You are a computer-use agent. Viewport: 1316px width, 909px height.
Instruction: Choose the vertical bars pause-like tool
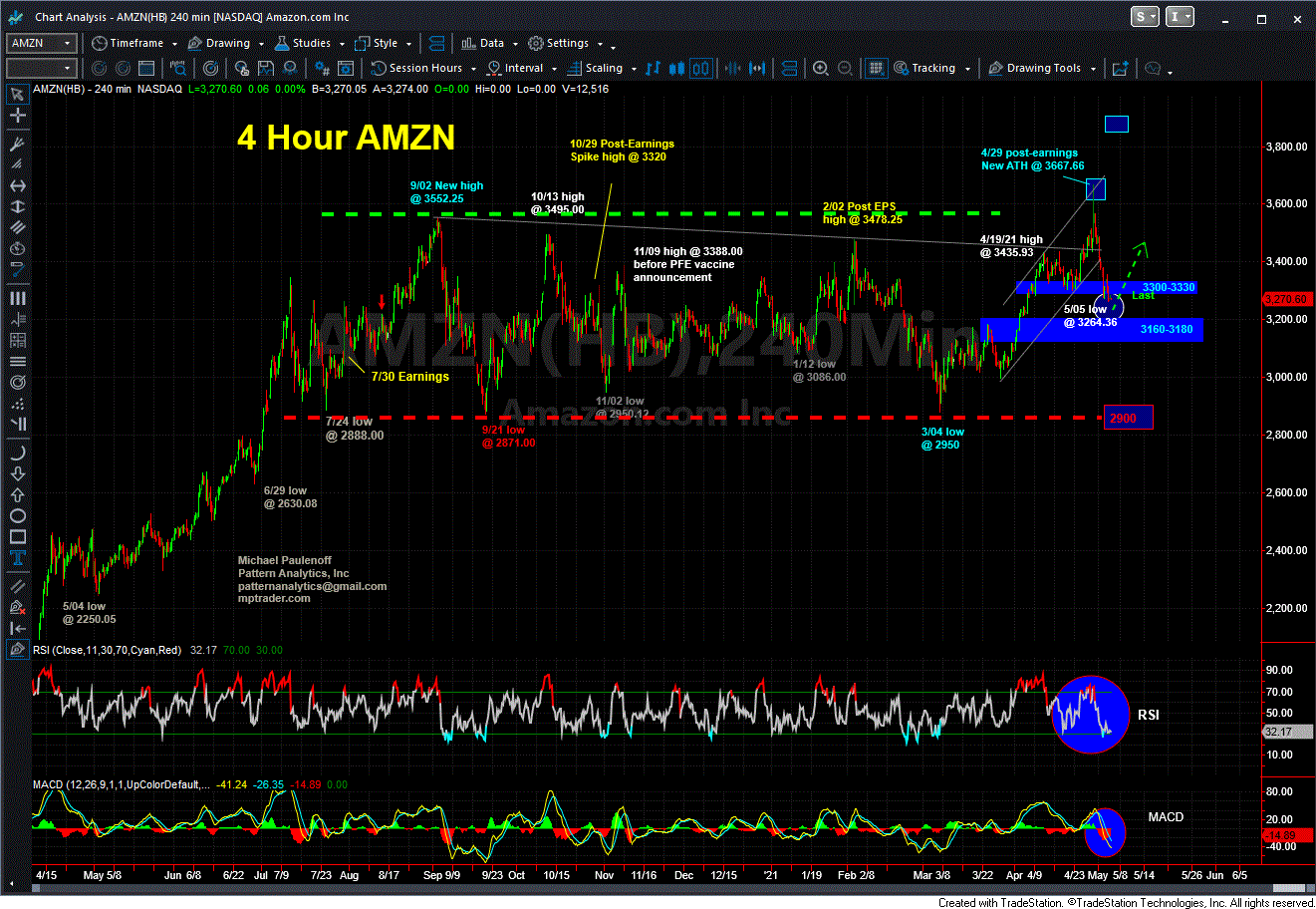tap(17, 298)
